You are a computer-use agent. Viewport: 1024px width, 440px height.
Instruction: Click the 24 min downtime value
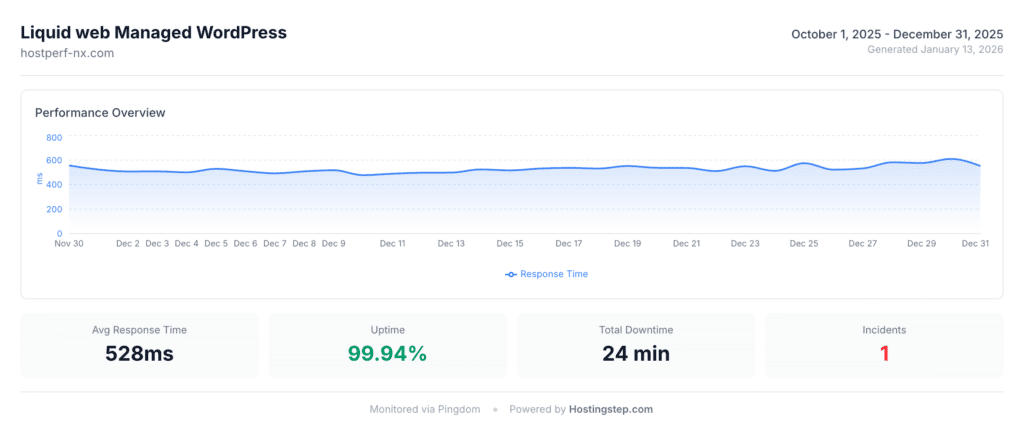point(636,354)
